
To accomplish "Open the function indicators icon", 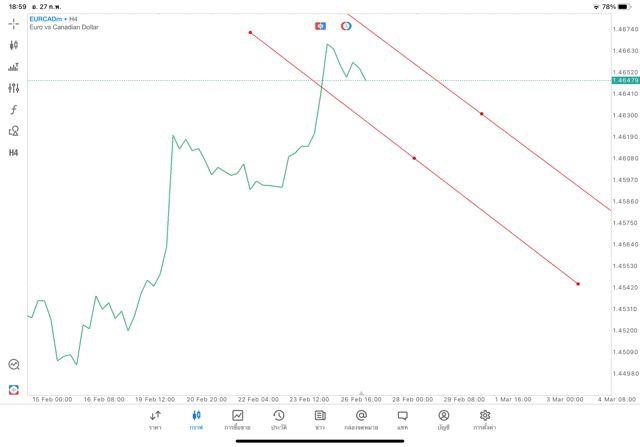I will pos(13,110).
